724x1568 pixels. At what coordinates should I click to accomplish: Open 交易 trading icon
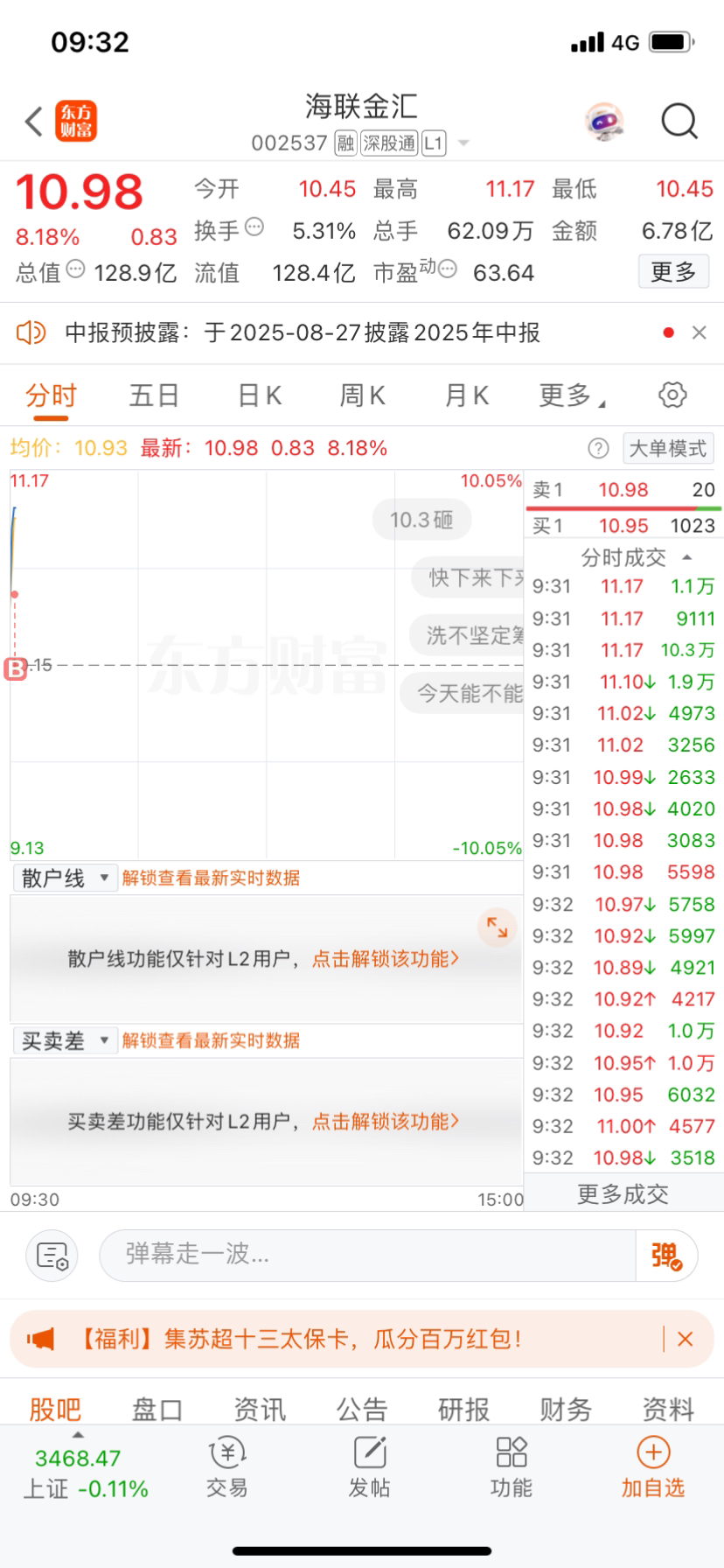tap(227, 1467)
